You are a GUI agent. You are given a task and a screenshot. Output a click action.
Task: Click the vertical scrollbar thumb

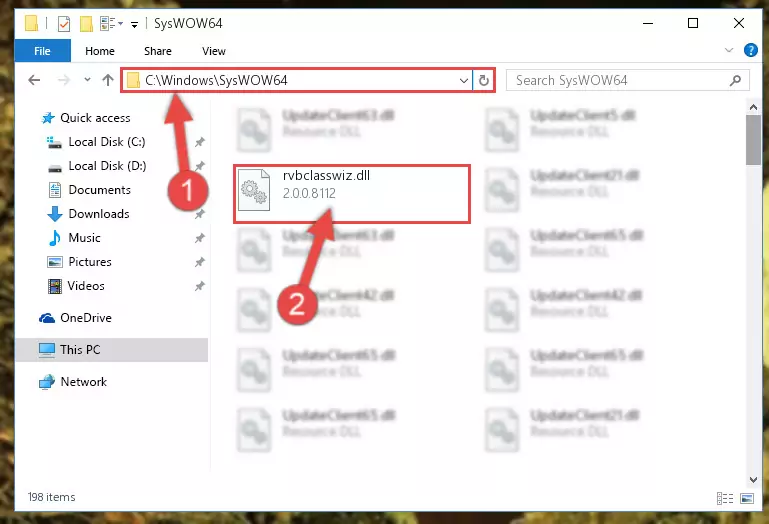(x=753, y=140)
